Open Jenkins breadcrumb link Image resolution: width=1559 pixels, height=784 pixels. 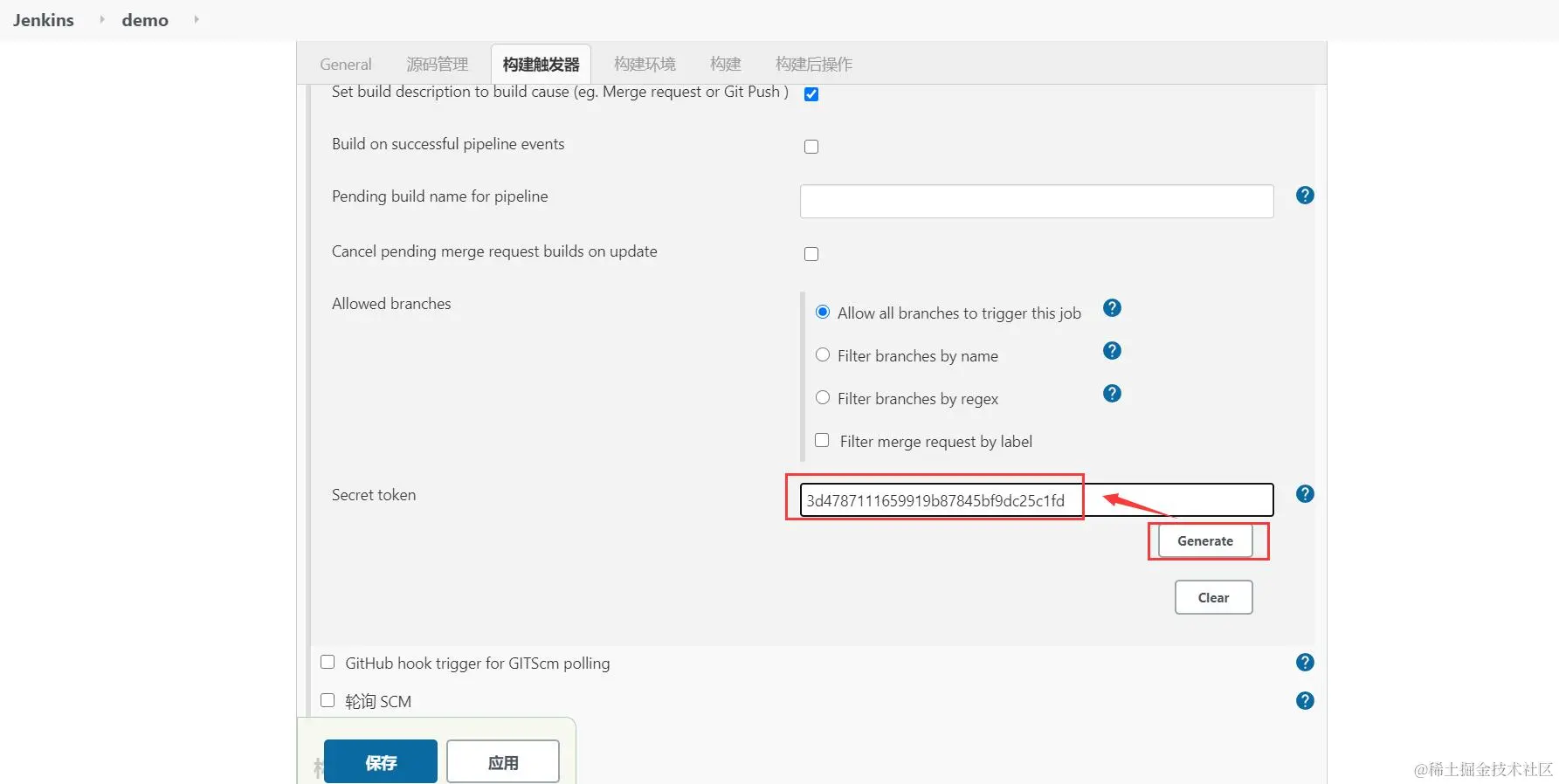(x=44, y=20)
